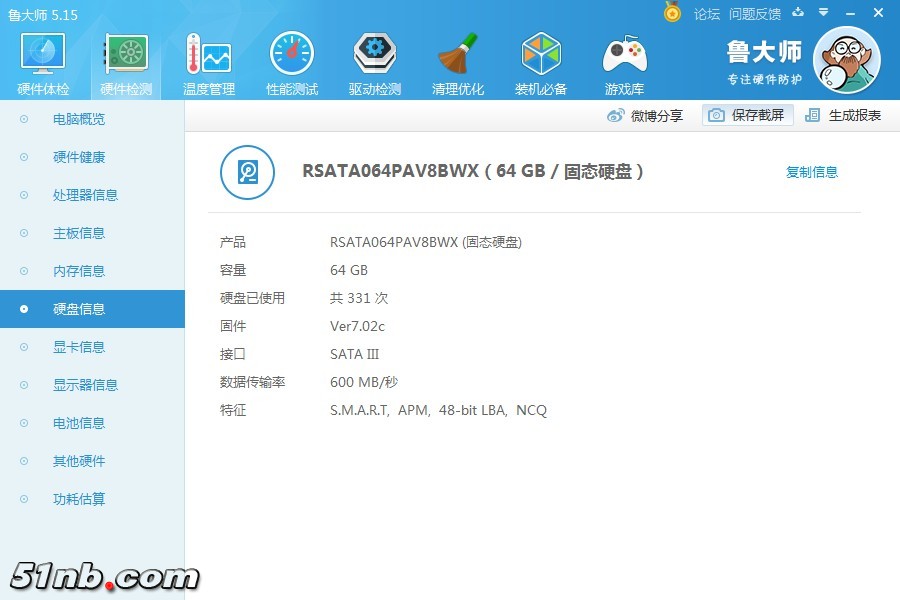Click 驱动检测 gear icon
The width and height of the screenshot is (900, 600).
click(x=375, y=55)
